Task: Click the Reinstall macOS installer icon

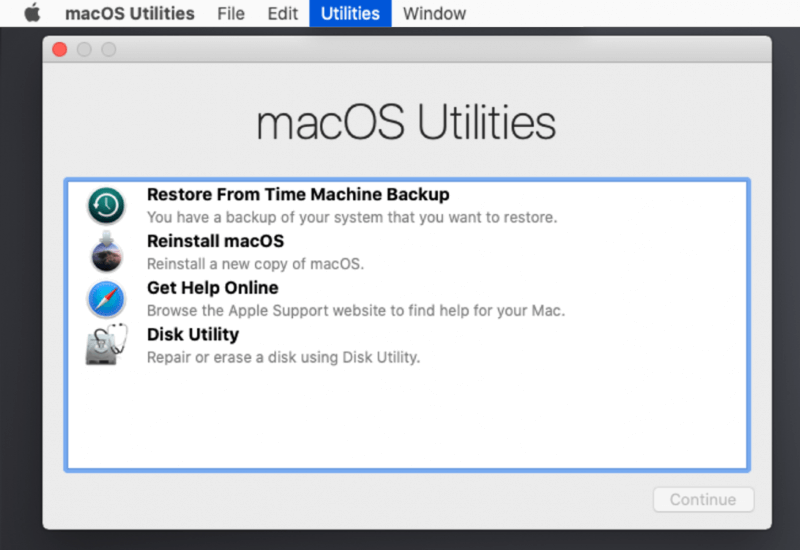Action: click(x=106, y=252)
